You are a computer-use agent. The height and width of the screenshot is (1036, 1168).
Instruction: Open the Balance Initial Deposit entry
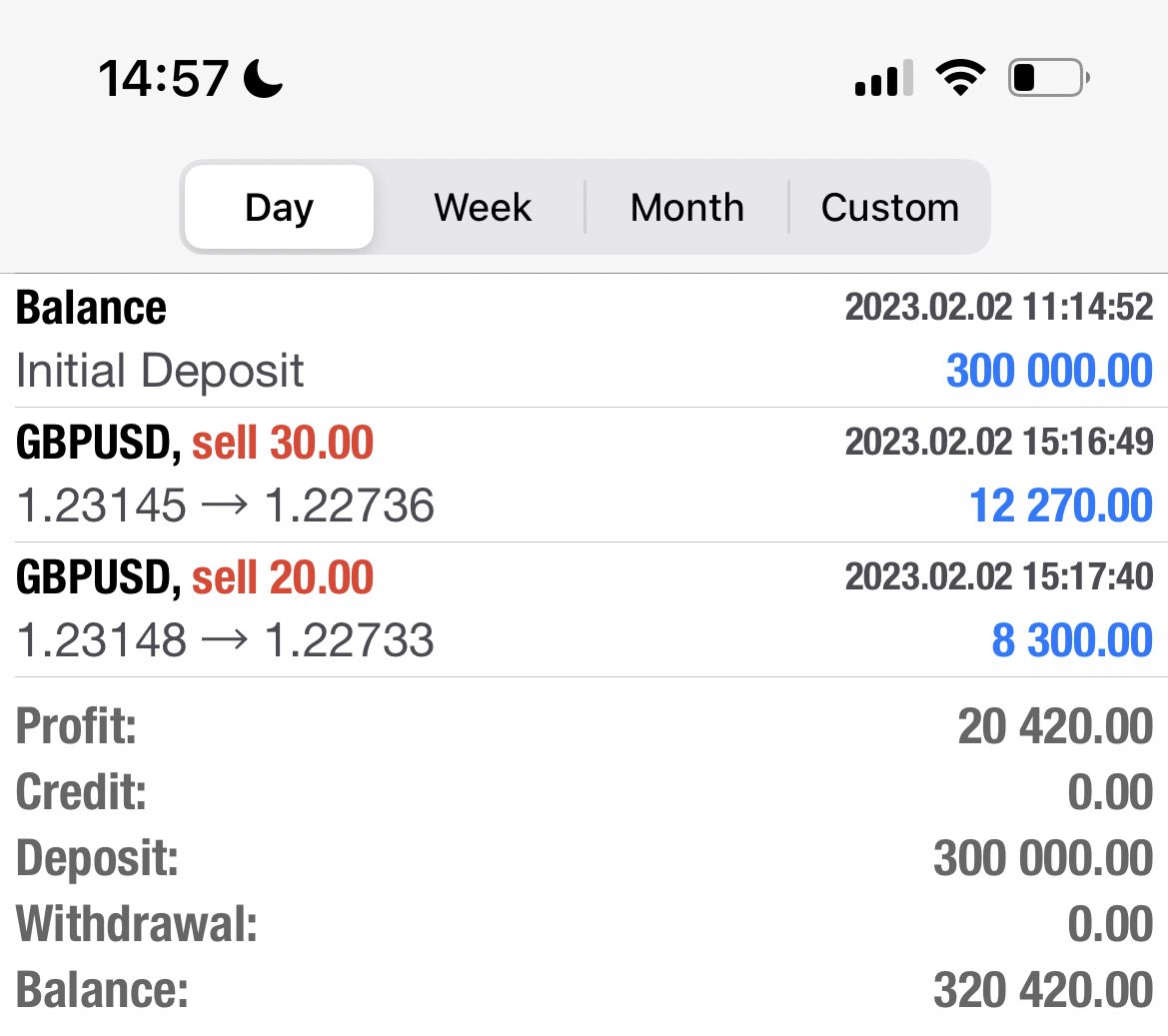coord(584,341)
